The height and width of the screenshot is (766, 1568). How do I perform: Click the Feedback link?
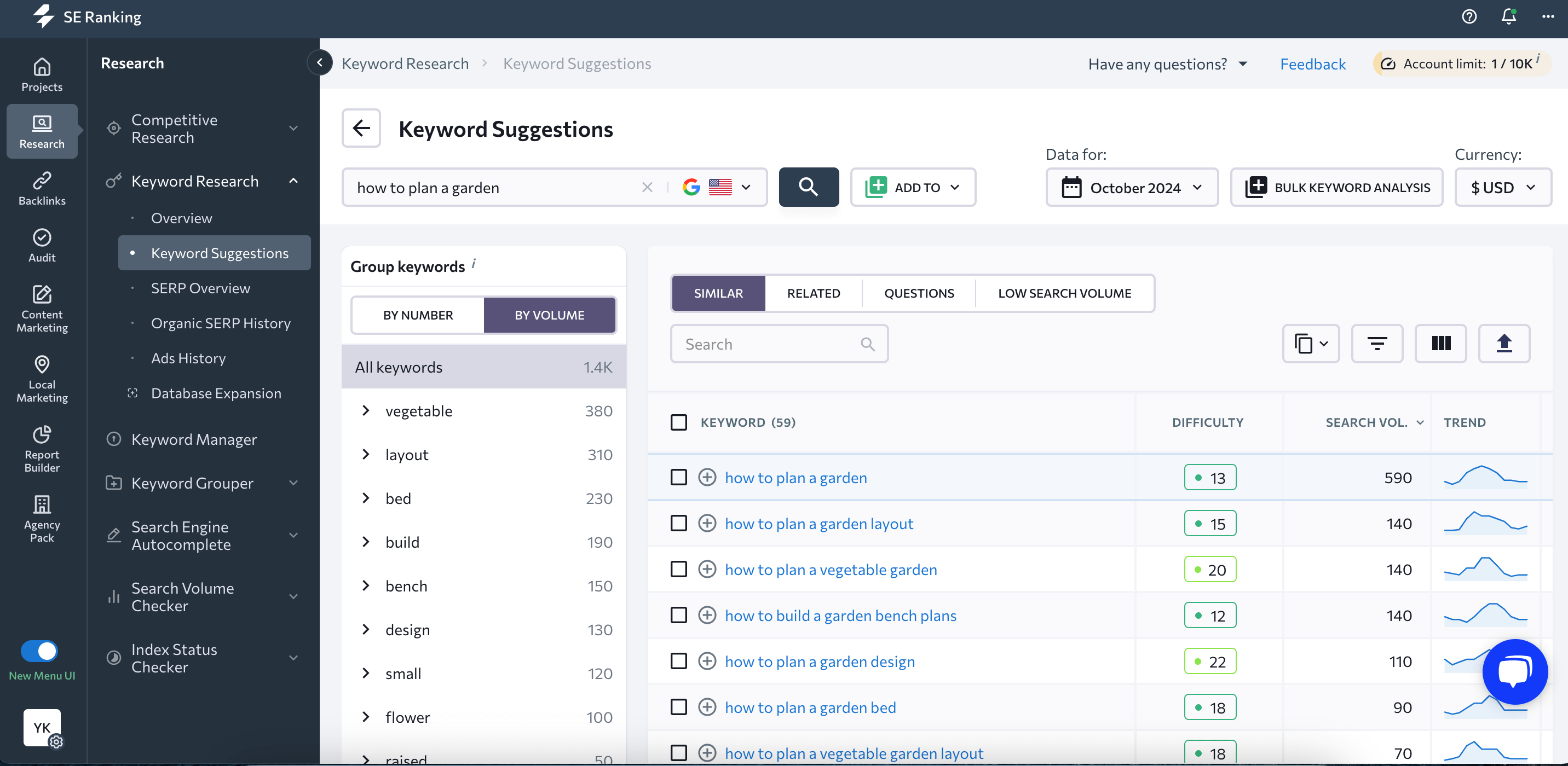point(1313,63)
